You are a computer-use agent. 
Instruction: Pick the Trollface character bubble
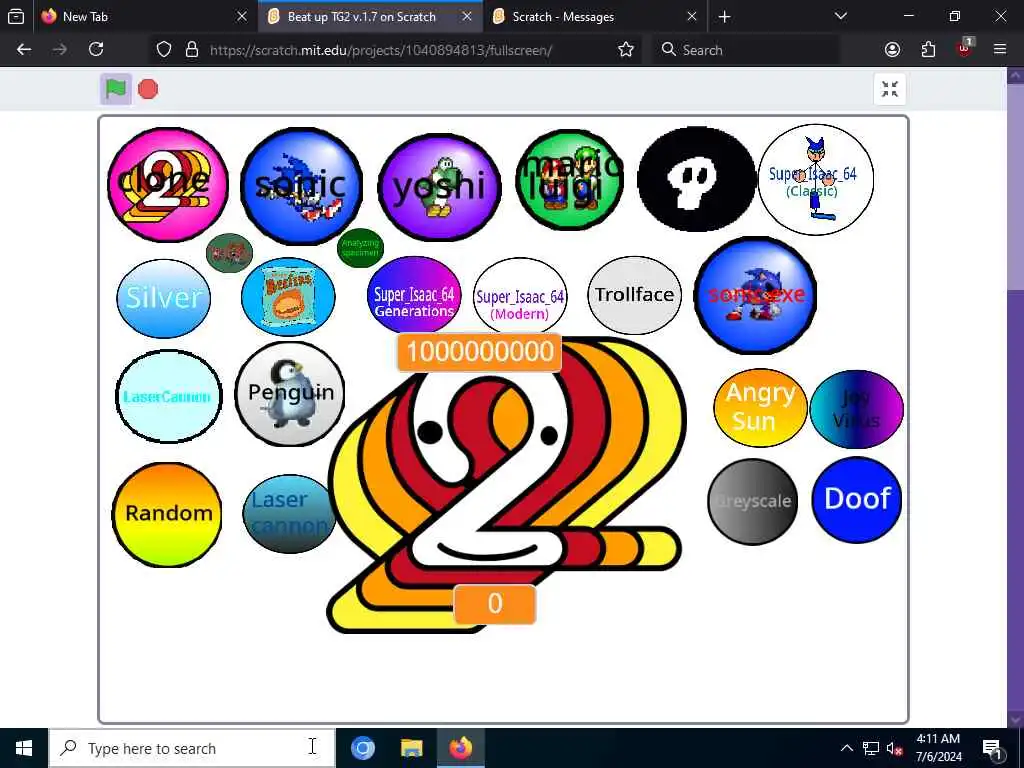pos(635,295)
